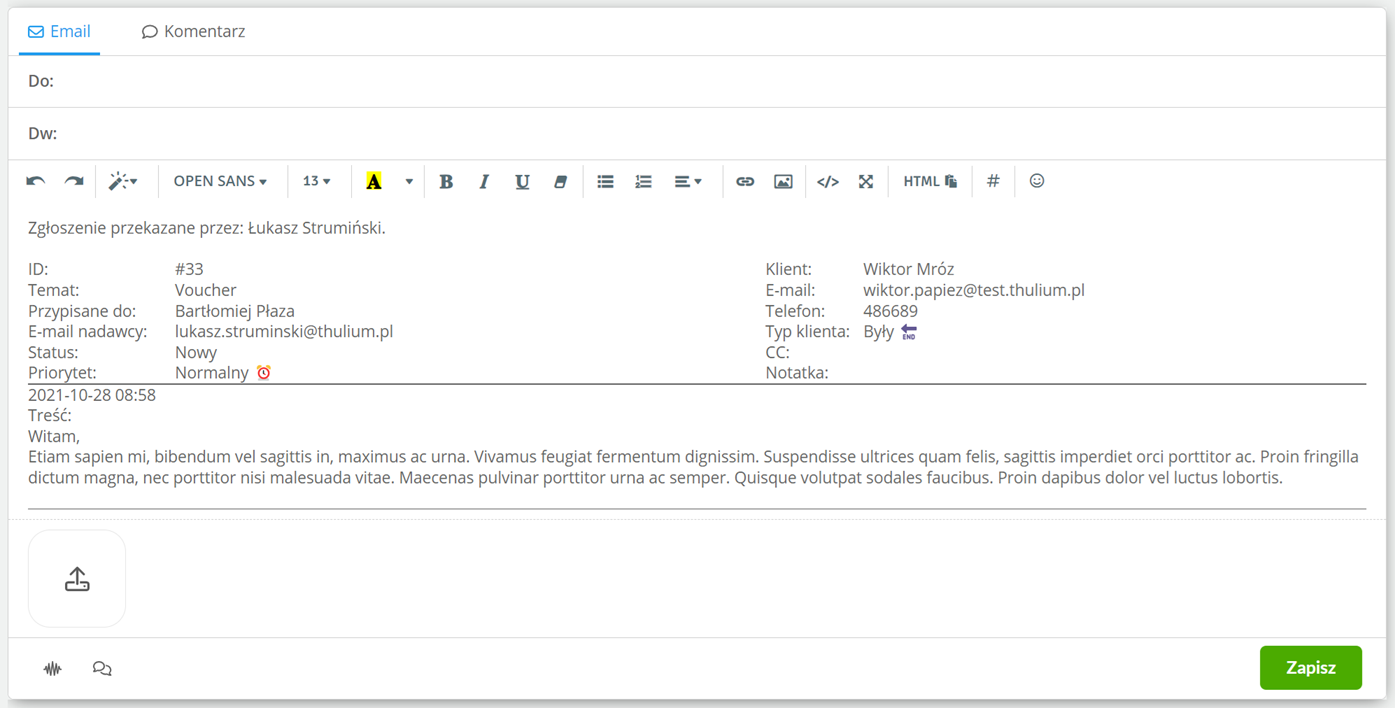Click the red alarm clock priority icon

[264, 373]
